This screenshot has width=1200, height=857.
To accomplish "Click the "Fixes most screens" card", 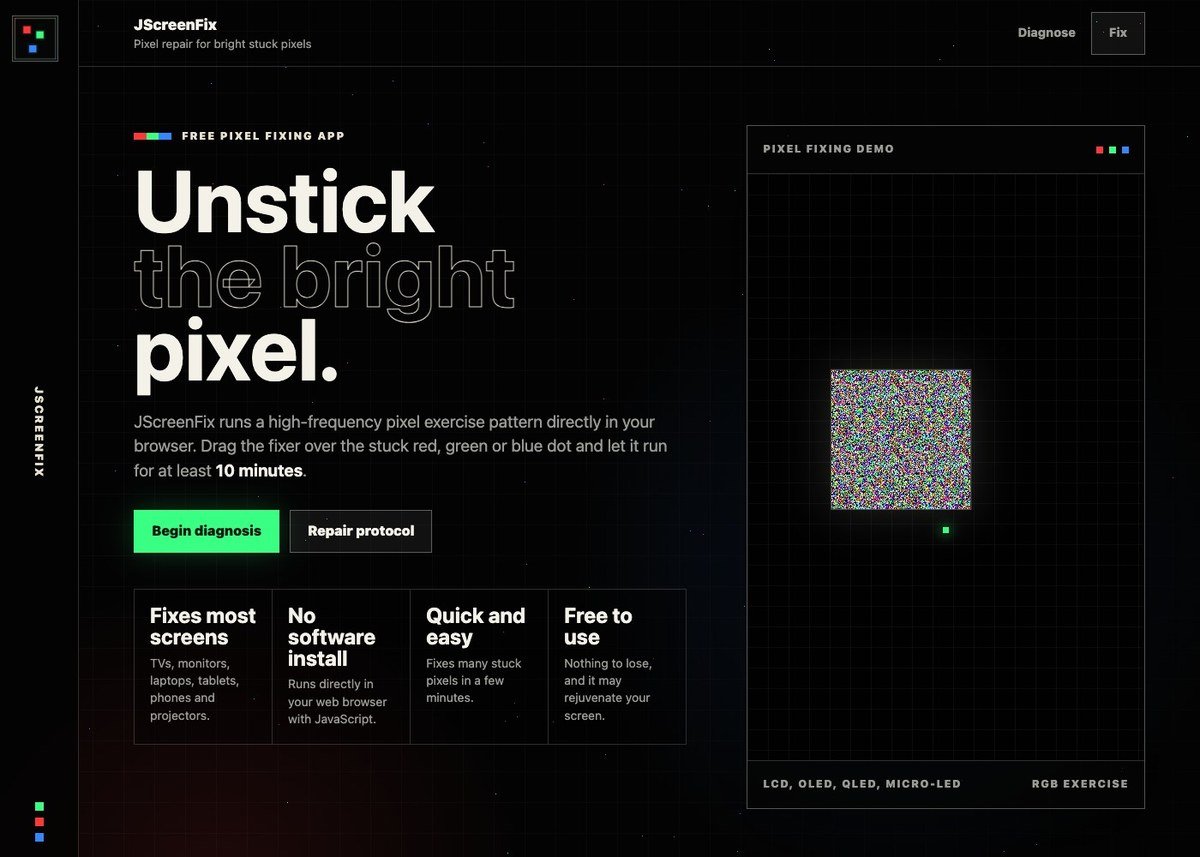I will pos(203,666).
